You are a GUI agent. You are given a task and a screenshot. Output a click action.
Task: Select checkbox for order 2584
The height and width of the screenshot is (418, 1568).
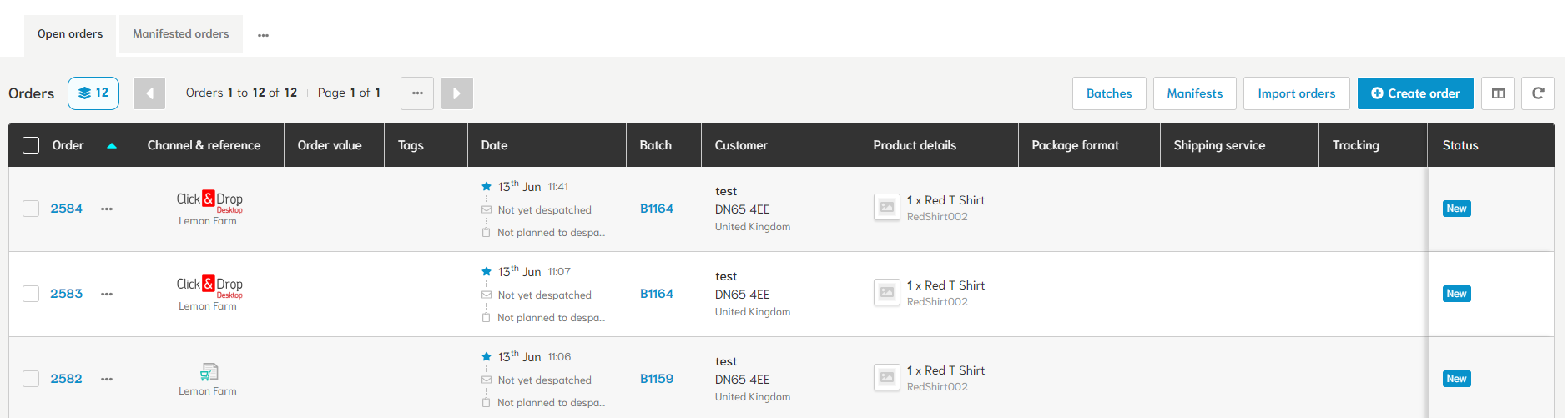[31, 209]
